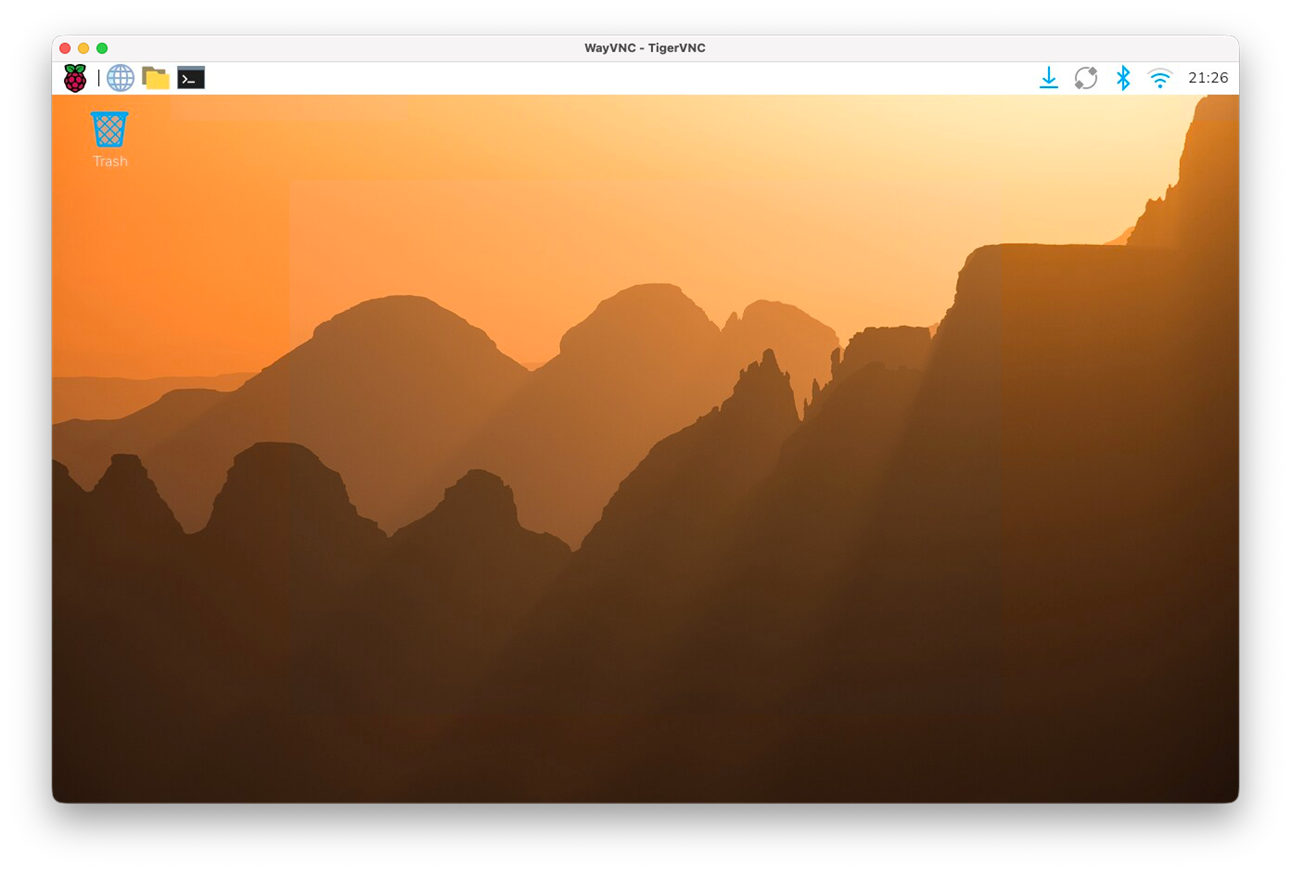Open the Trash on the desktop
Screen dimensions: 1291x872
coord(110,129)
